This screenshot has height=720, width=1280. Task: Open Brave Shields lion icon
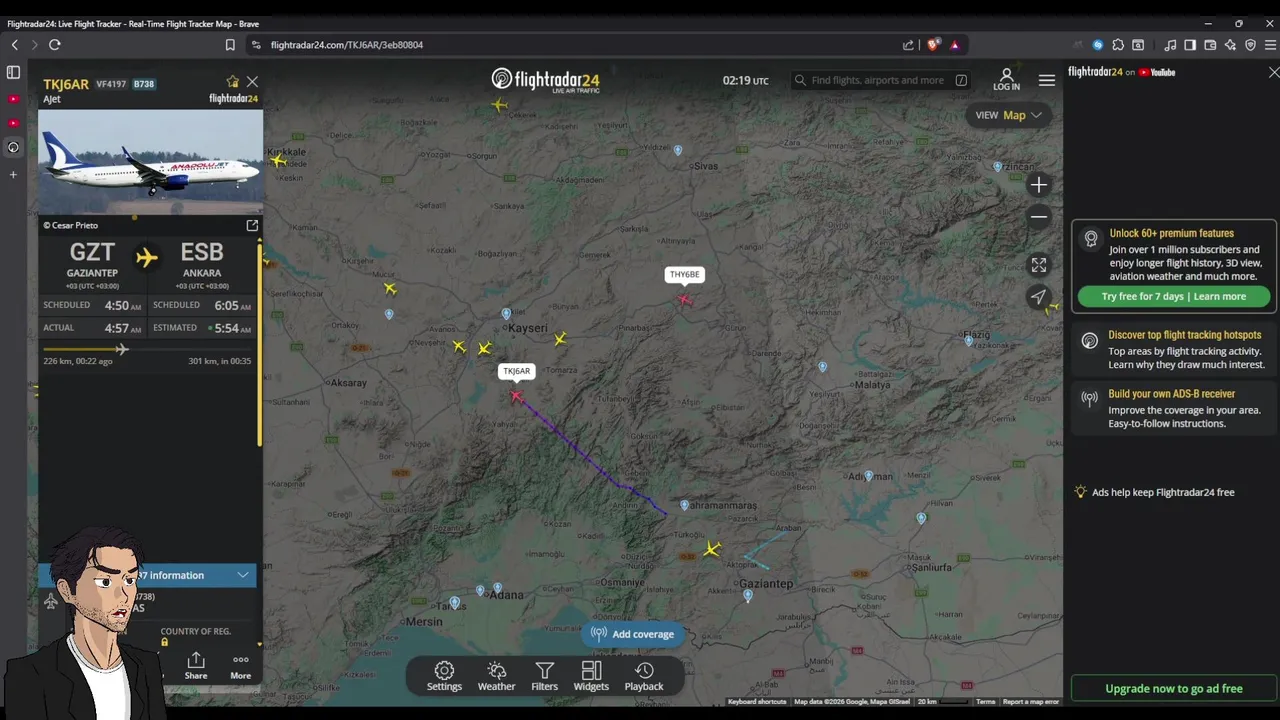click(x=933, y=45)
